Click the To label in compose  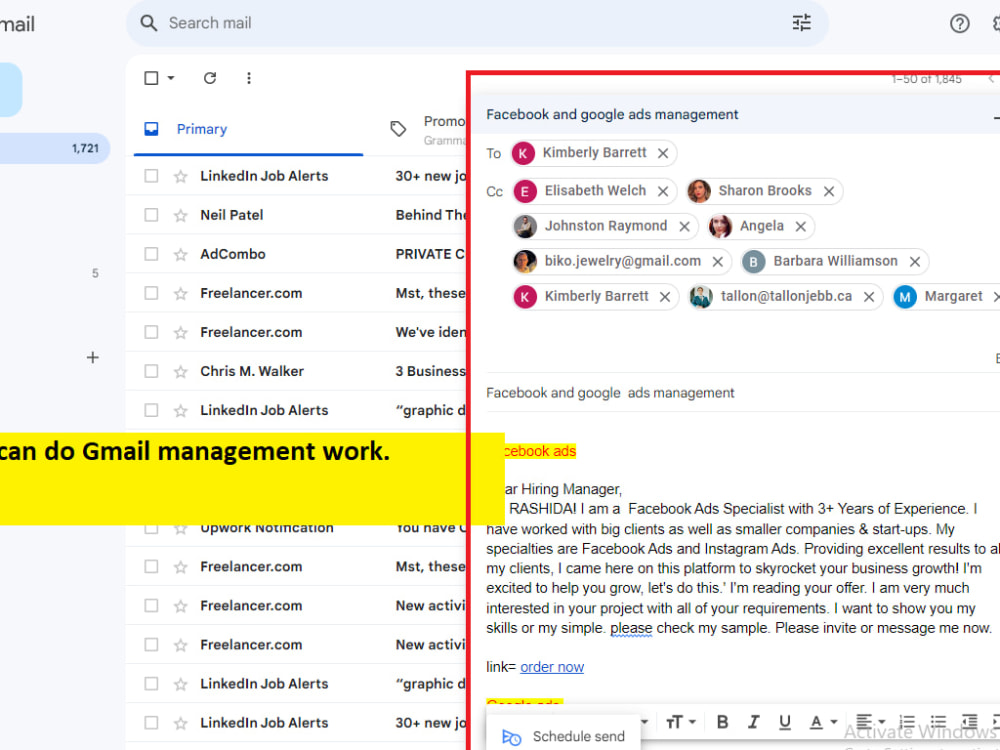click(494, 154)
